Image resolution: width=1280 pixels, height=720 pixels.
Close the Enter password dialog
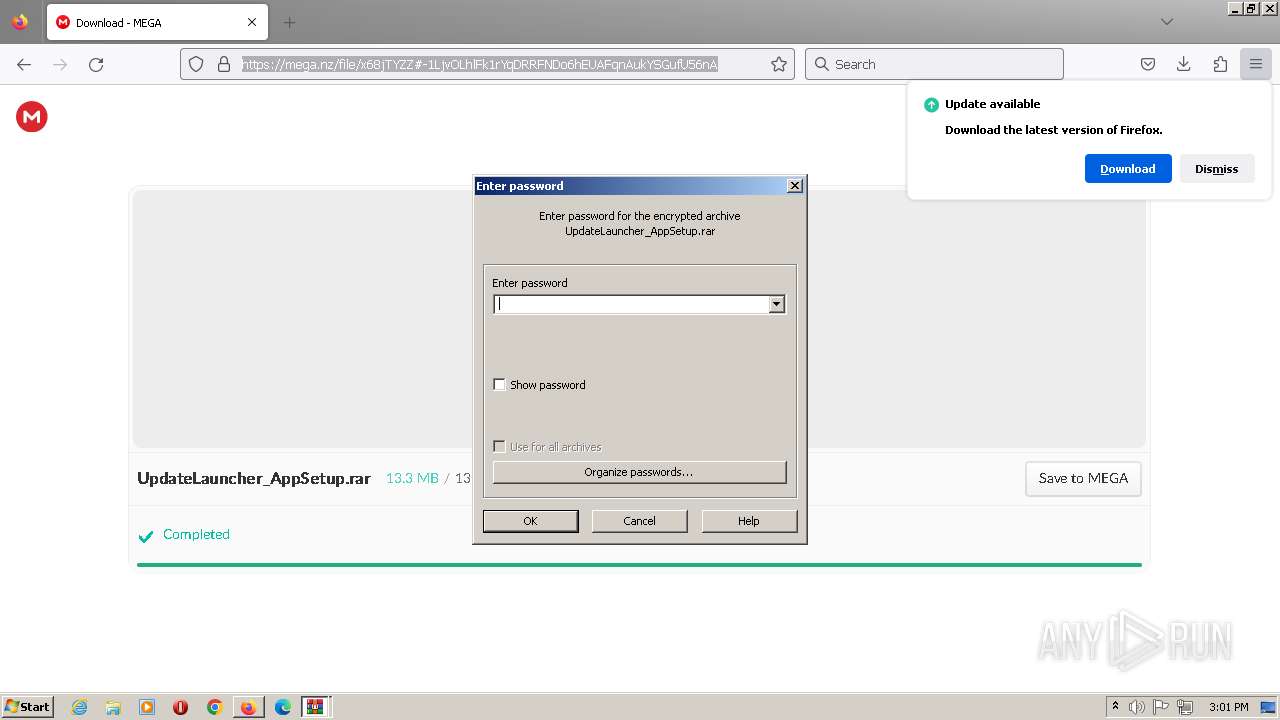click(795, 186)
